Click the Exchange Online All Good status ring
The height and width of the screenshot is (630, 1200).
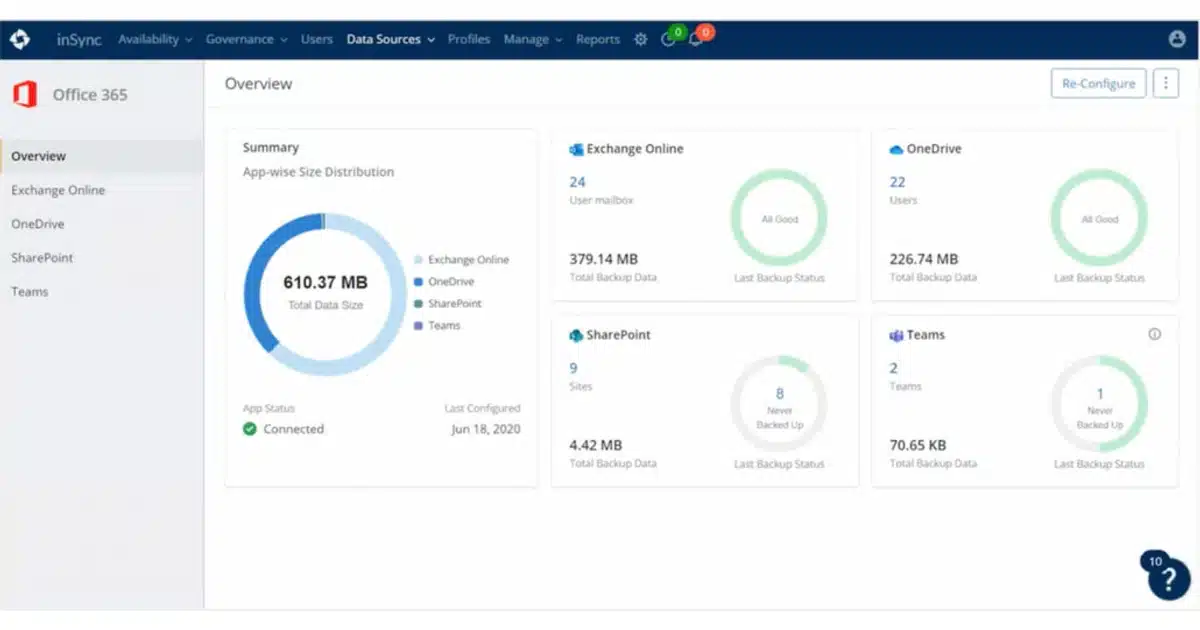(779, 219)
